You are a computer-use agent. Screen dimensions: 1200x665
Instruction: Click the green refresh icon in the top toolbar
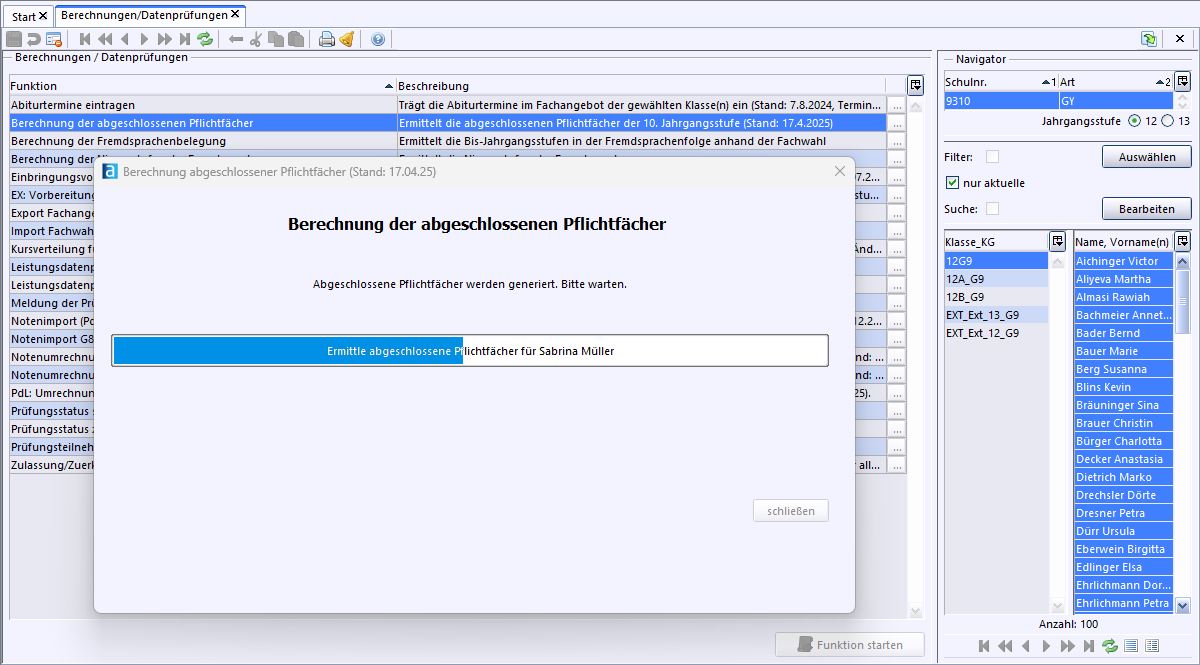click(x=205, y=39)
